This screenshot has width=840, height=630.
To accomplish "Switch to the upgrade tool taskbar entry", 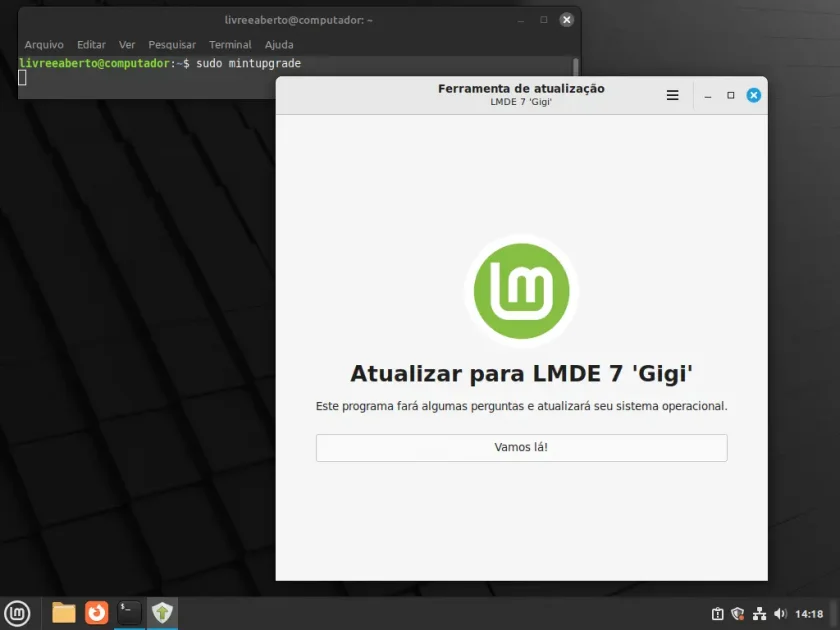I will click(x=162, y=613).
